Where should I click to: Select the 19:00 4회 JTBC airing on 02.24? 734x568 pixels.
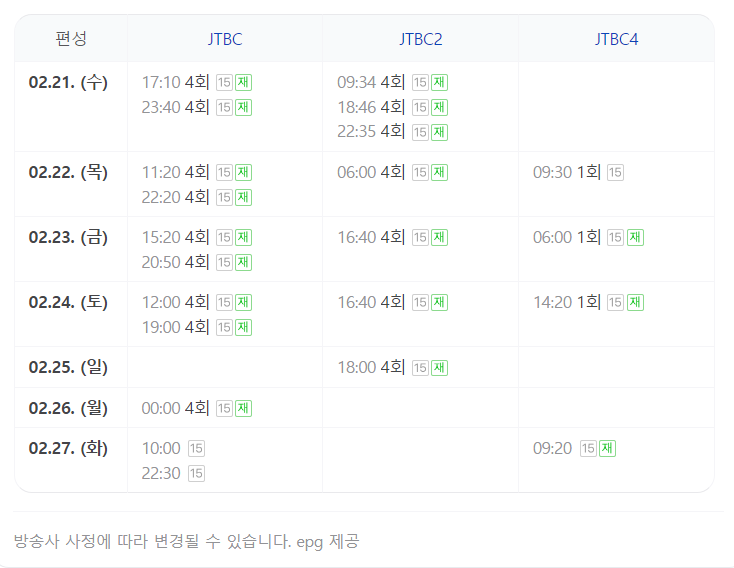click(x=175, y=327)
